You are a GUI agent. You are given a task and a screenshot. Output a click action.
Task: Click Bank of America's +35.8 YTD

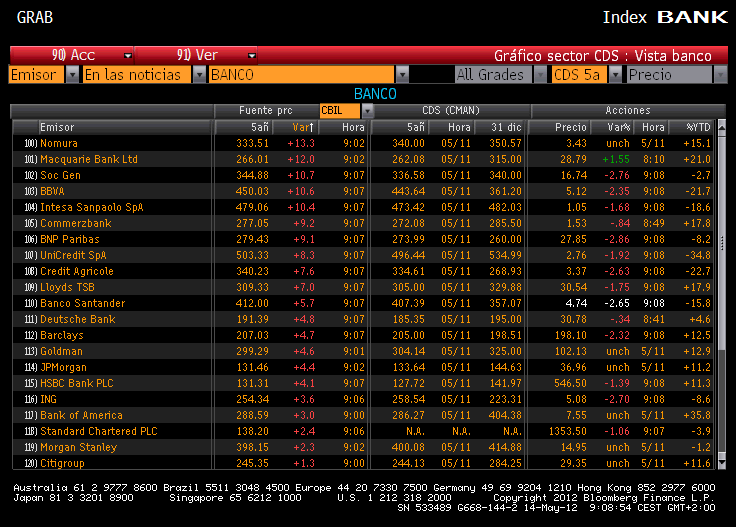click(697, 415)
